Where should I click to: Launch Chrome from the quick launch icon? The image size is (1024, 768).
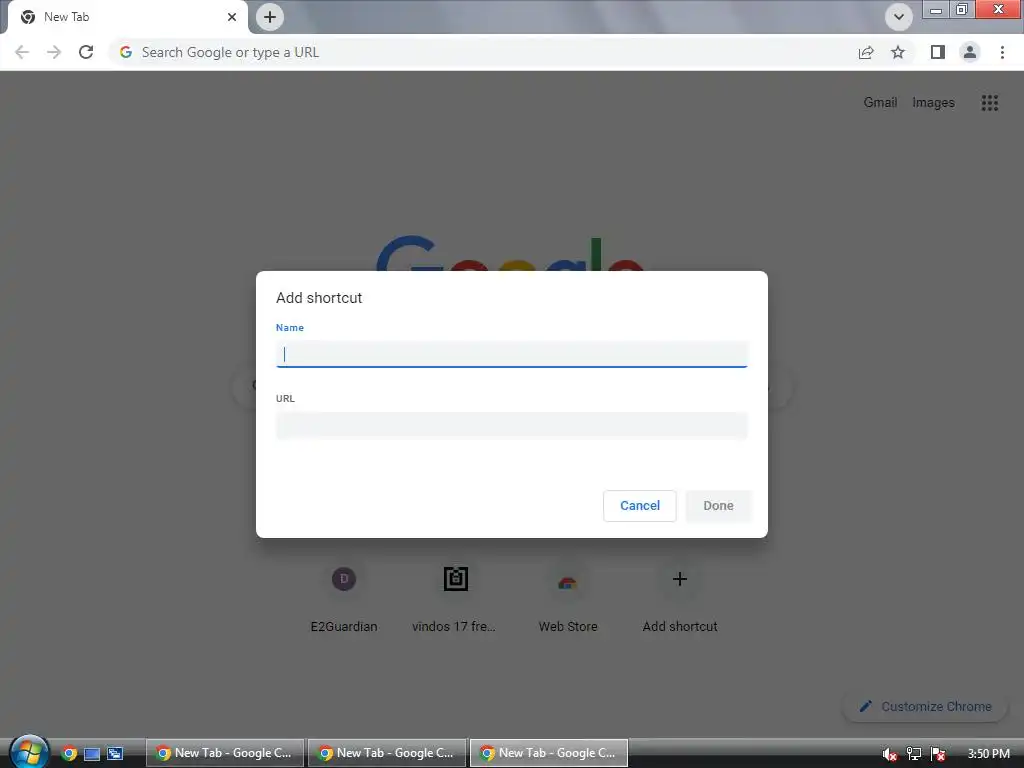(69, 753)
